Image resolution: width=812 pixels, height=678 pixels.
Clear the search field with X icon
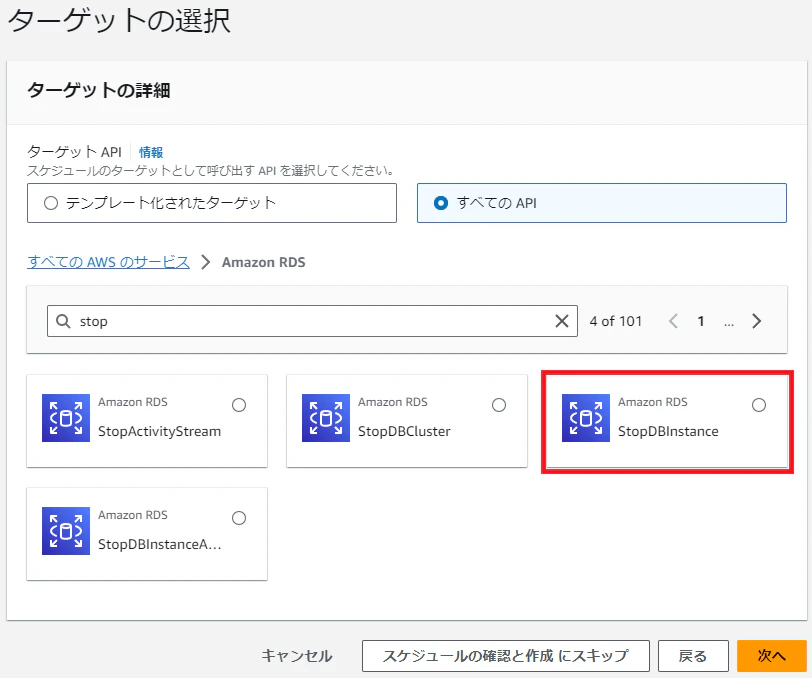562,321
